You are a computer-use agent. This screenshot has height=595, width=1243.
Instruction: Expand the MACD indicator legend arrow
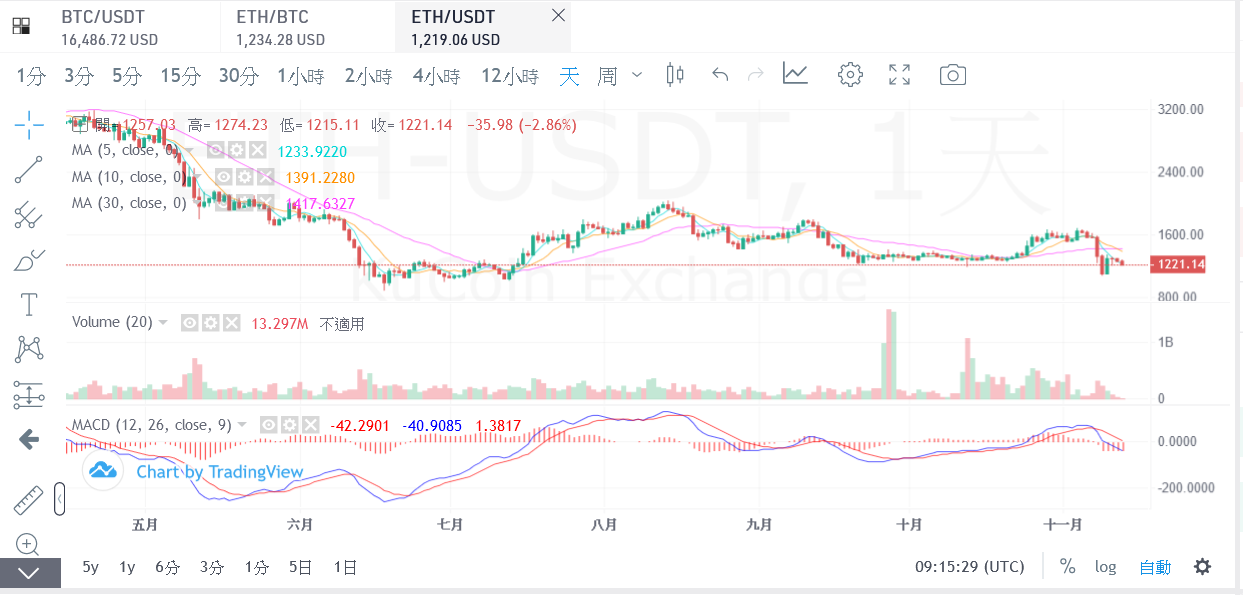tap(243, 425)
